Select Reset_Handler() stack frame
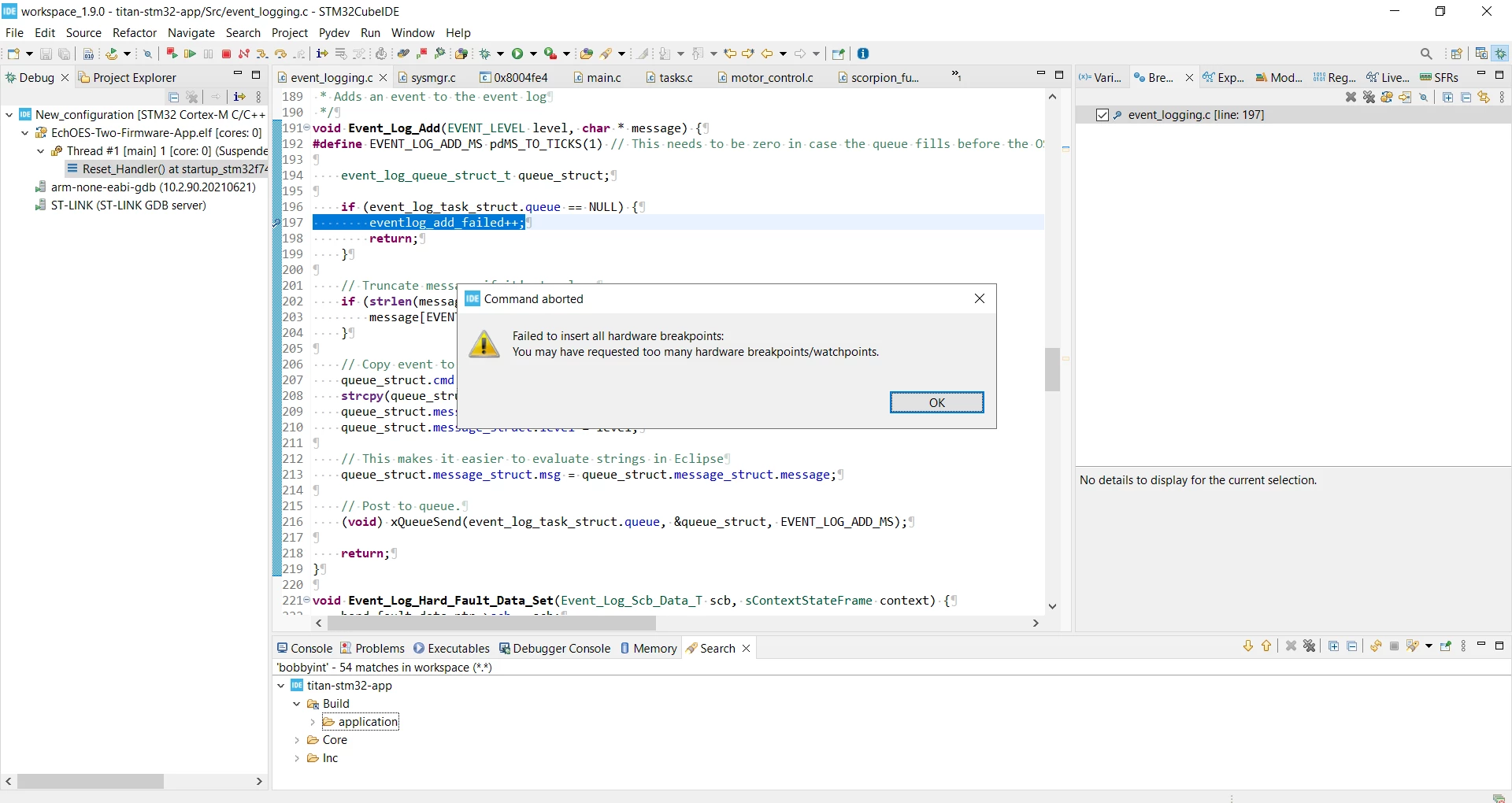 point(168,169)
